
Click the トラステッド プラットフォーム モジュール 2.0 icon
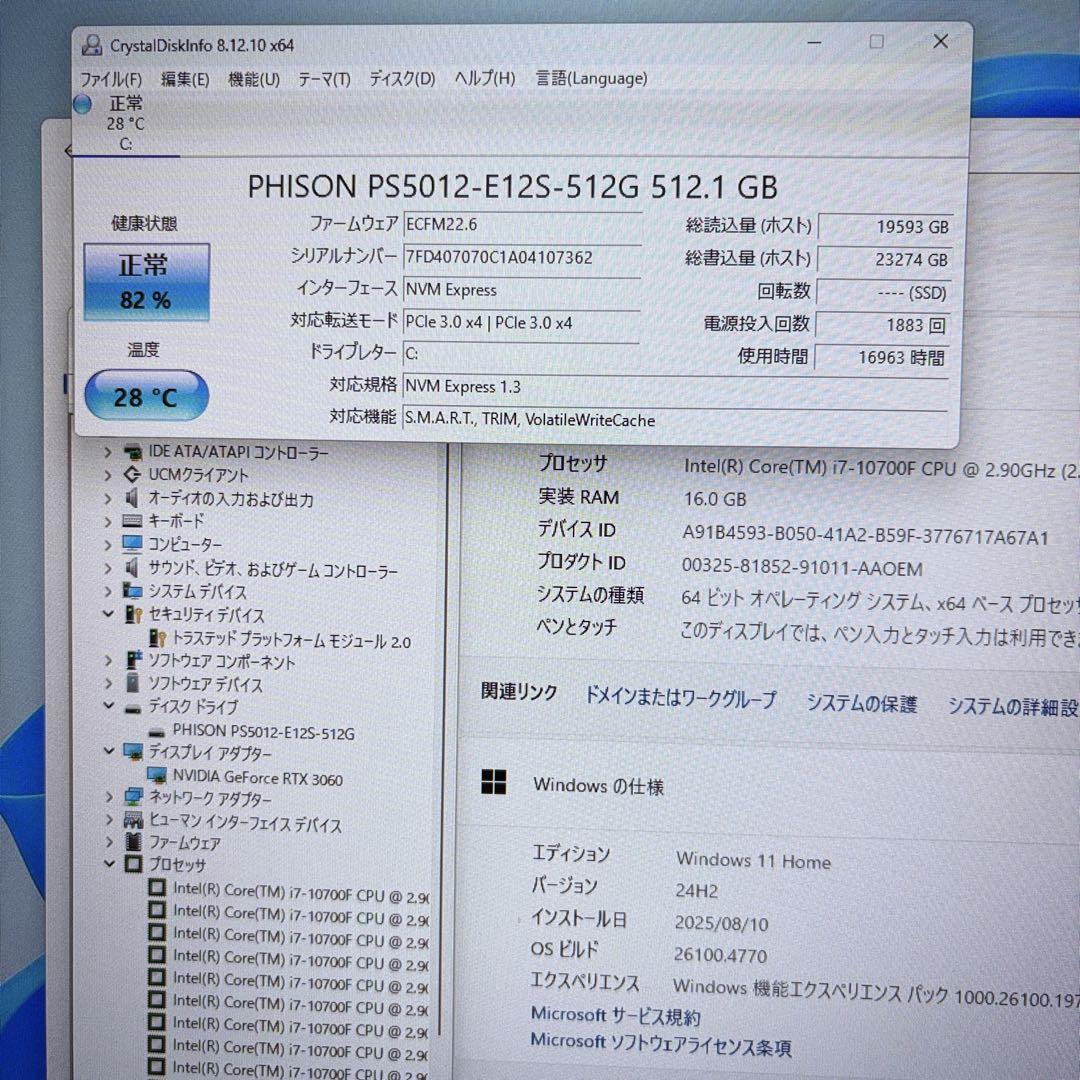point(158,638)
